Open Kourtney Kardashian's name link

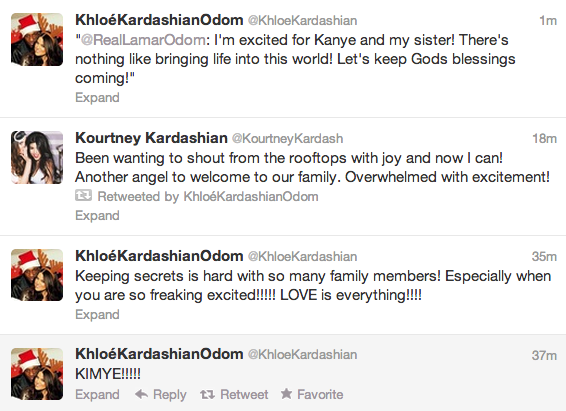[x=151, y=138]
